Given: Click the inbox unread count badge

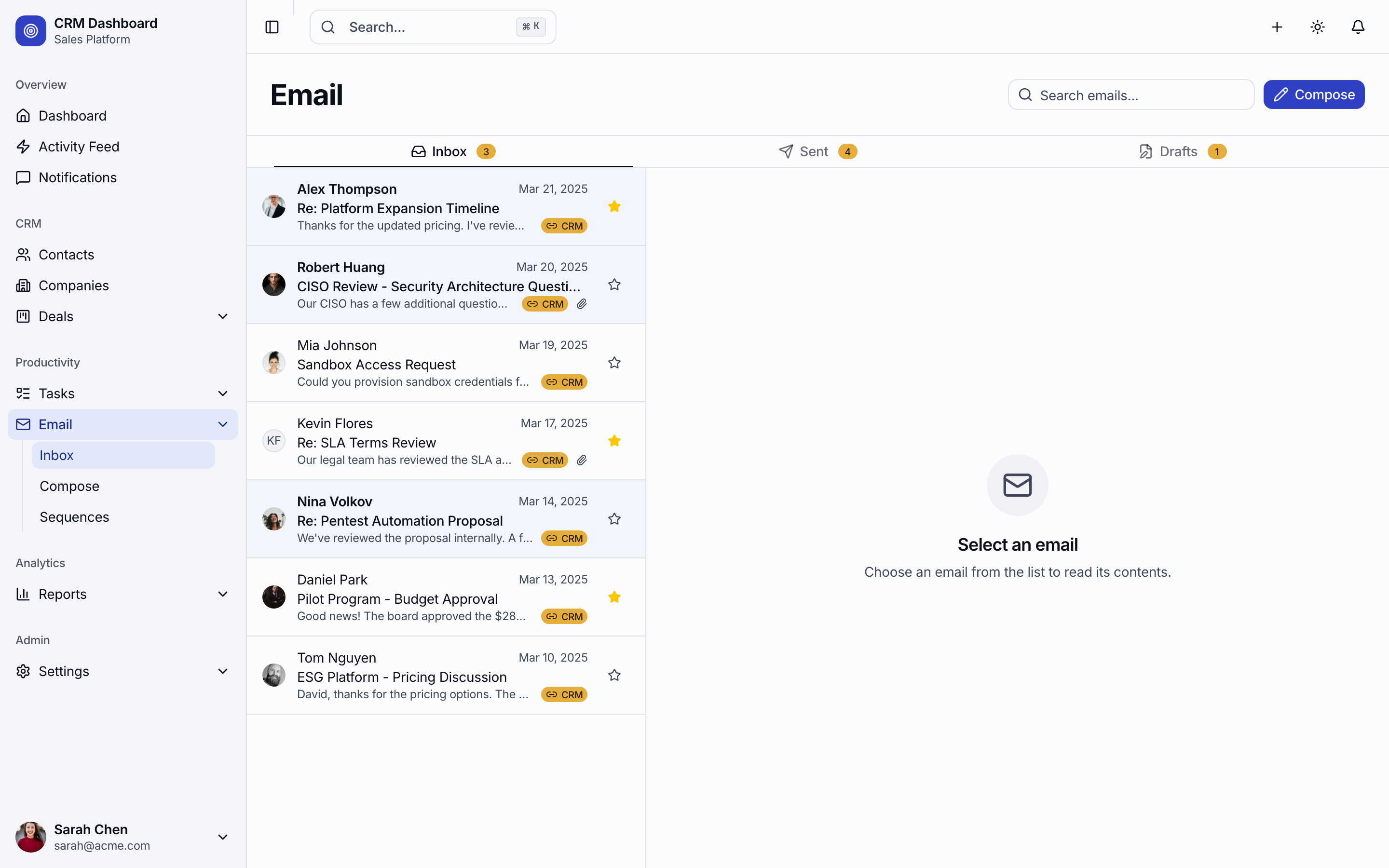Looking at the screenshot, I should point(486,151).
